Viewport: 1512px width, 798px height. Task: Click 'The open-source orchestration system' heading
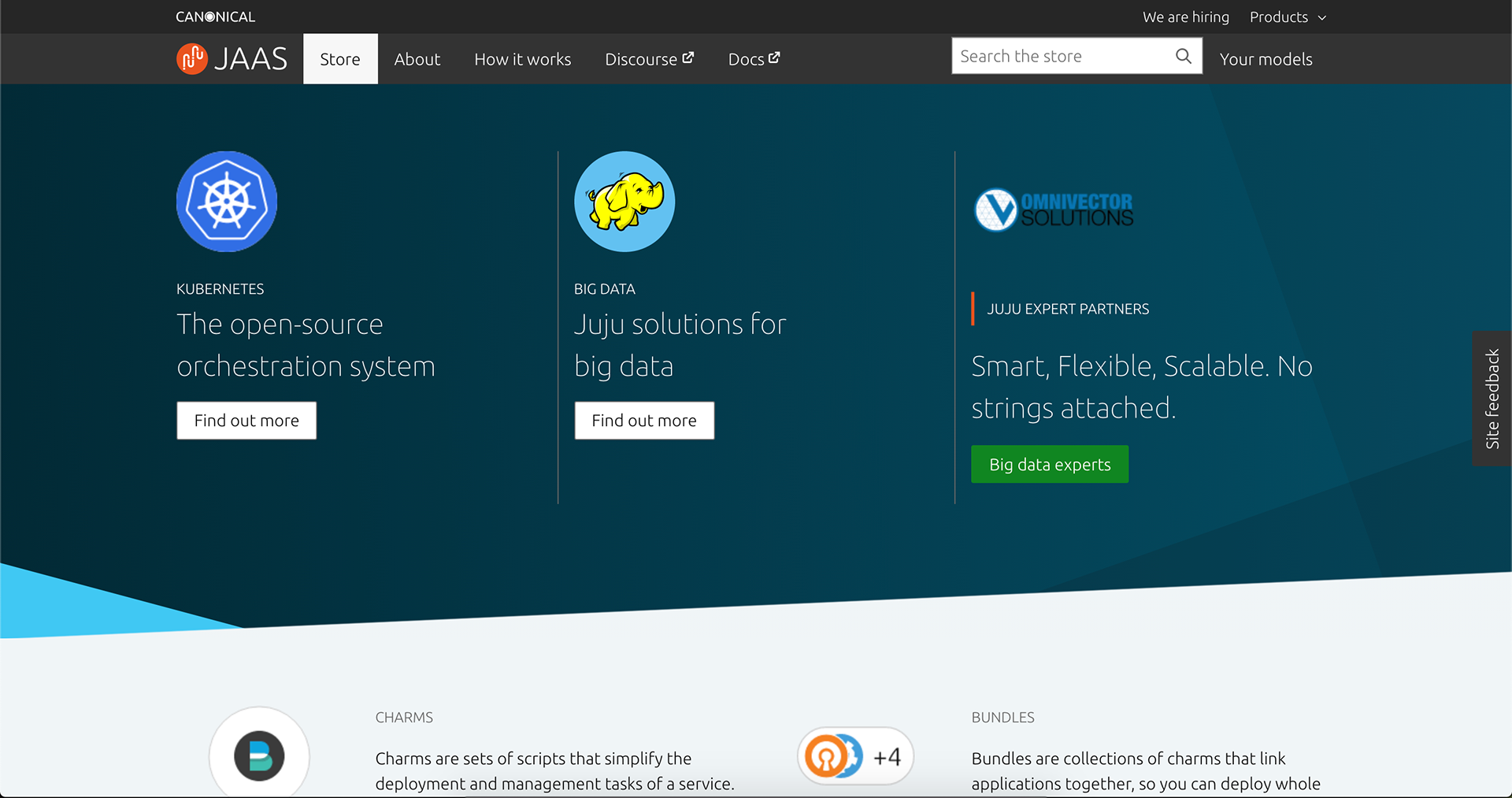(x=306, y=345)
